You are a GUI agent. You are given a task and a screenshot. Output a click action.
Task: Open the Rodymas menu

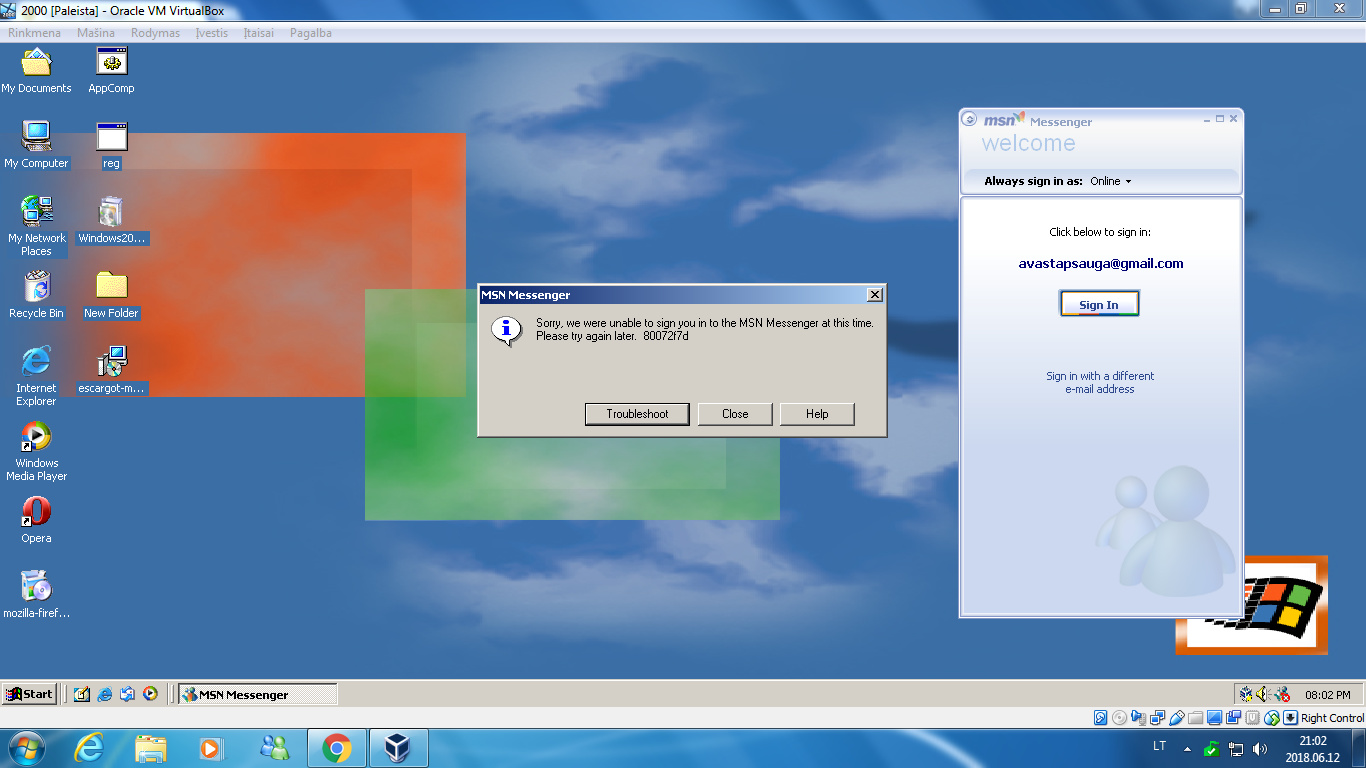[155, 33]
